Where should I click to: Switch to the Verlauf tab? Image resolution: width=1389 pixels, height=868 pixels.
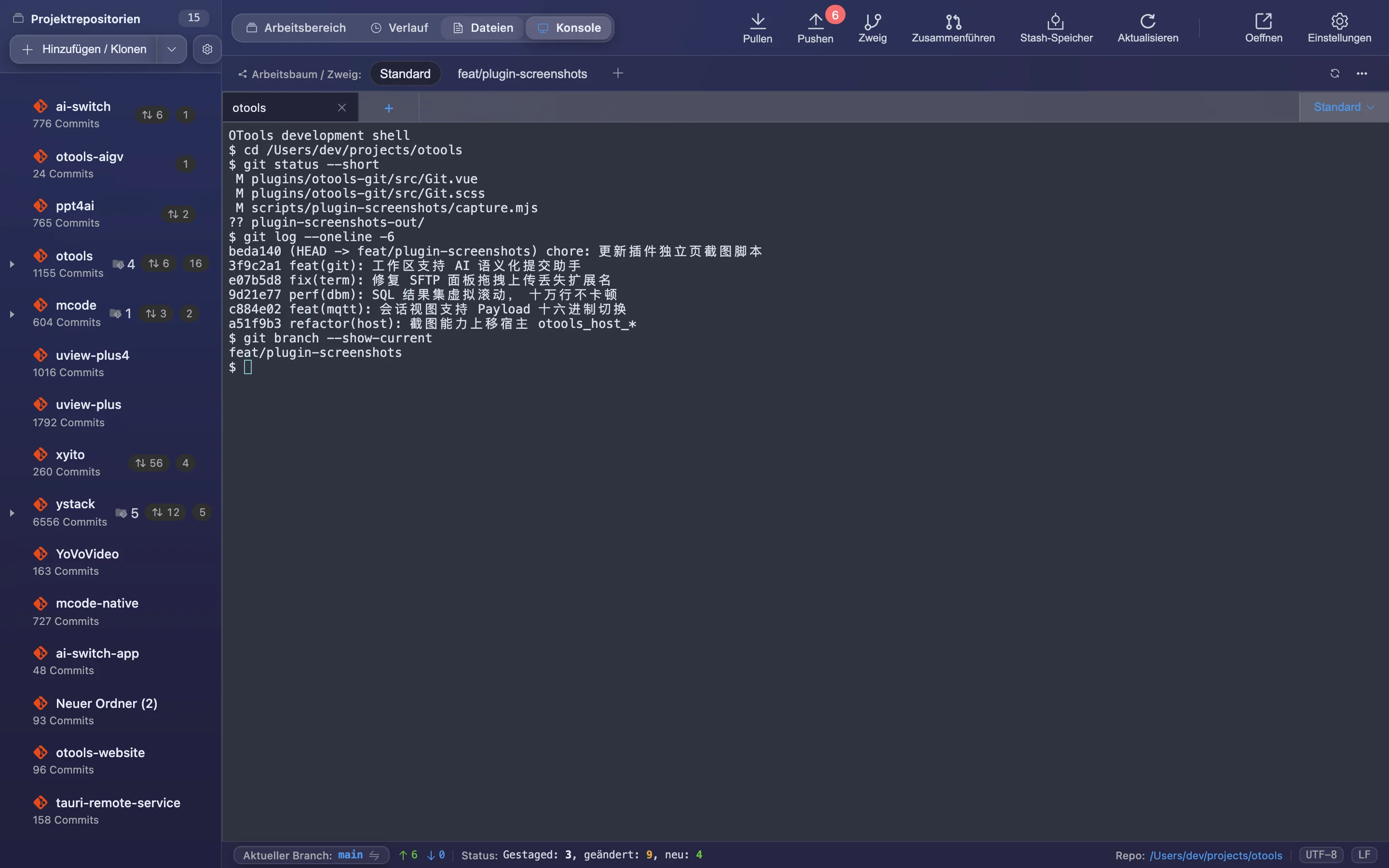399,27
